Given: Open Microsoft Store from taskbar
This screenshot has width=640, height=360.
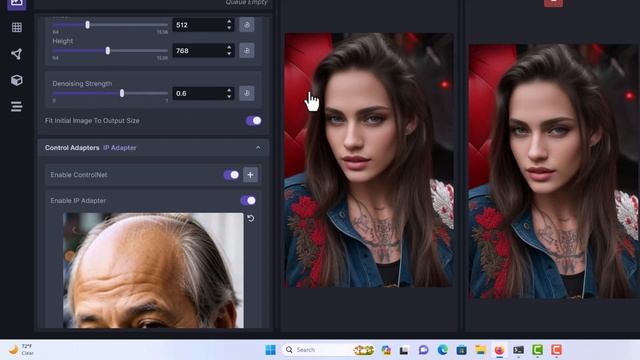Looking at the screenshot, I should (x=462, y=350).
